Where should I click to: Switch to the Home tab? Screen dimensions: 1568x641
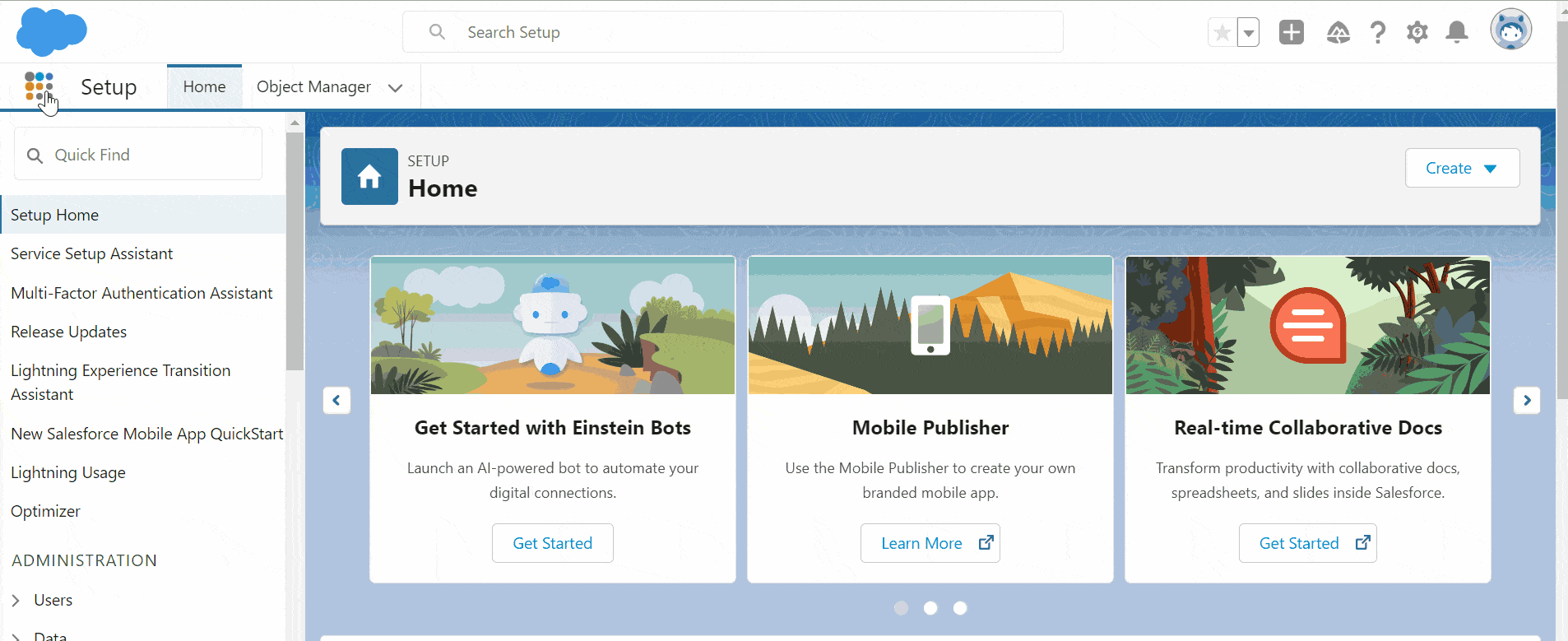pos(204,86)
